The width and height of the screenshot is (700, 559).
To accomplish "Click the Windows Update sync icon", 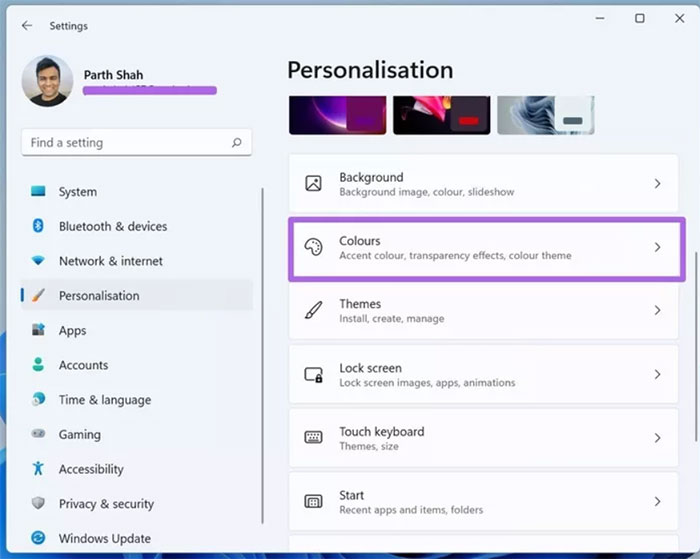I will click(38, 538).
